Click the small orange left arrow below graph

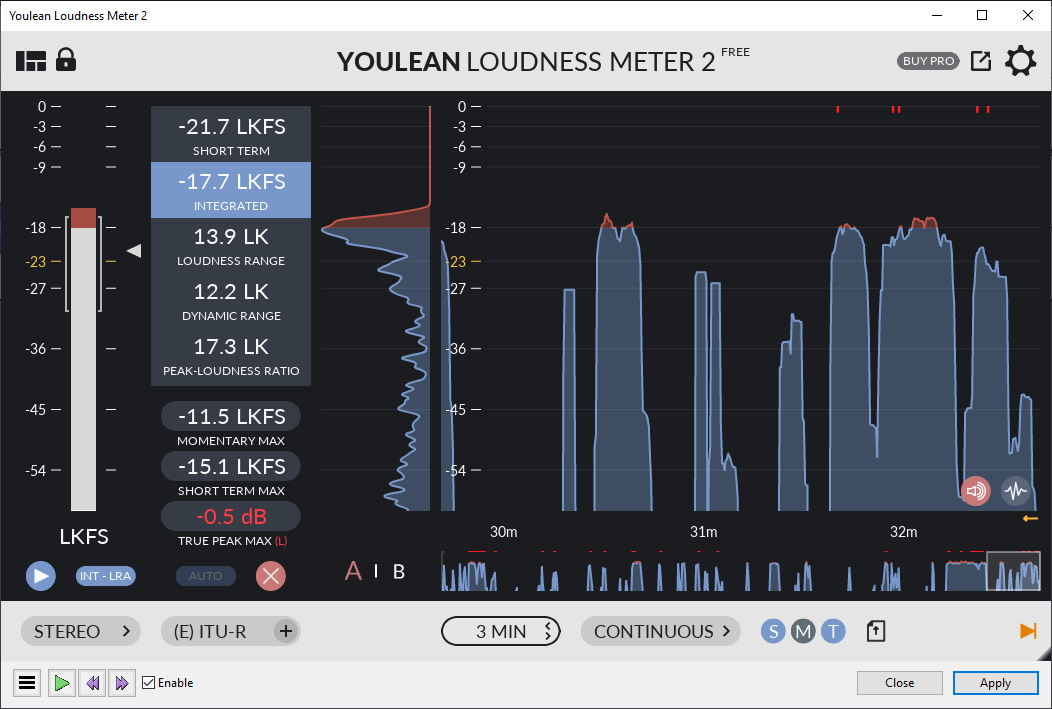pos(1031,519)
